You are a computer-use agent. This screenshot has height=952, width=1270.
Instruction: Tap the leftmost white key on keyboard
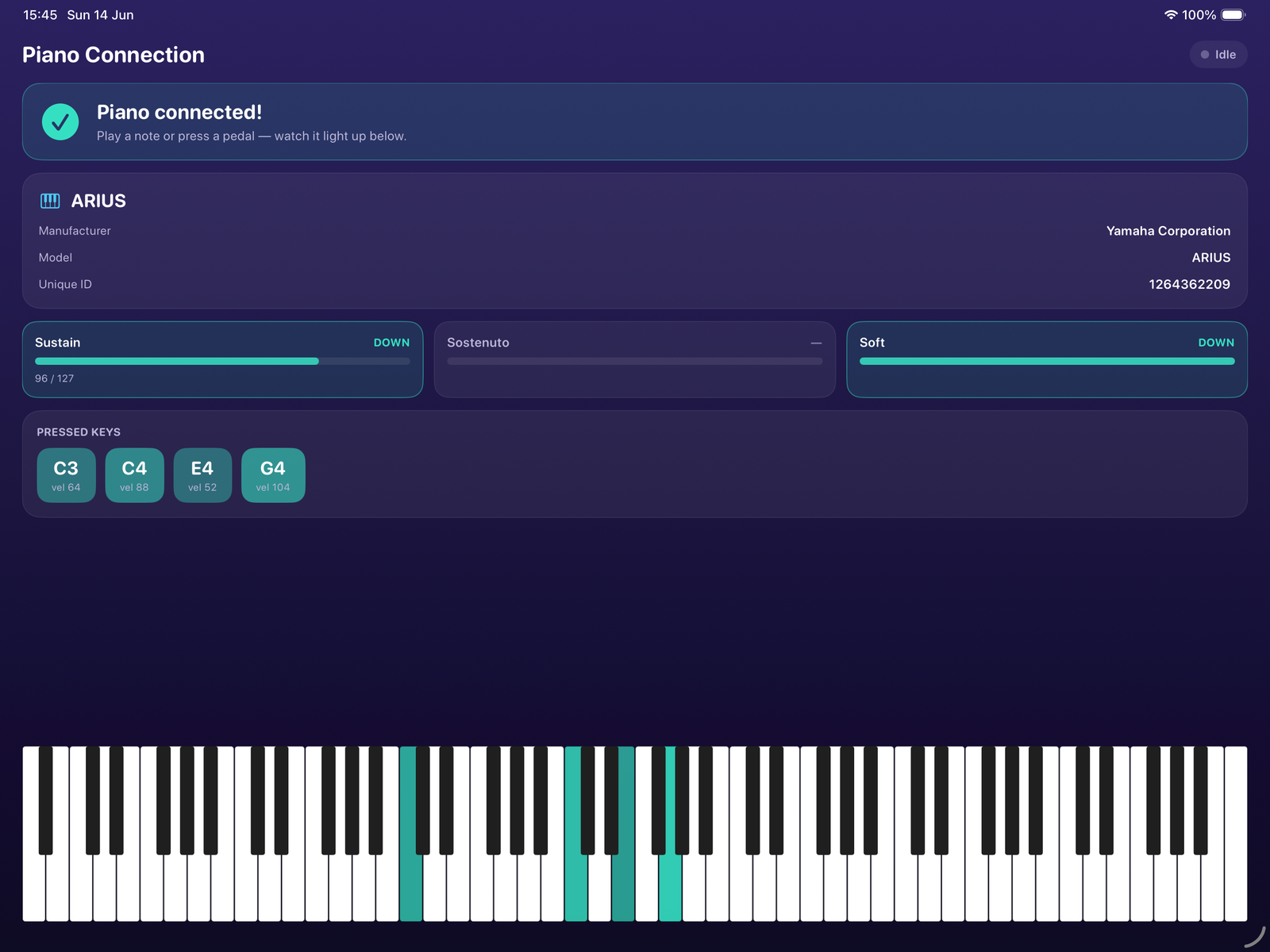coord(34,889)
